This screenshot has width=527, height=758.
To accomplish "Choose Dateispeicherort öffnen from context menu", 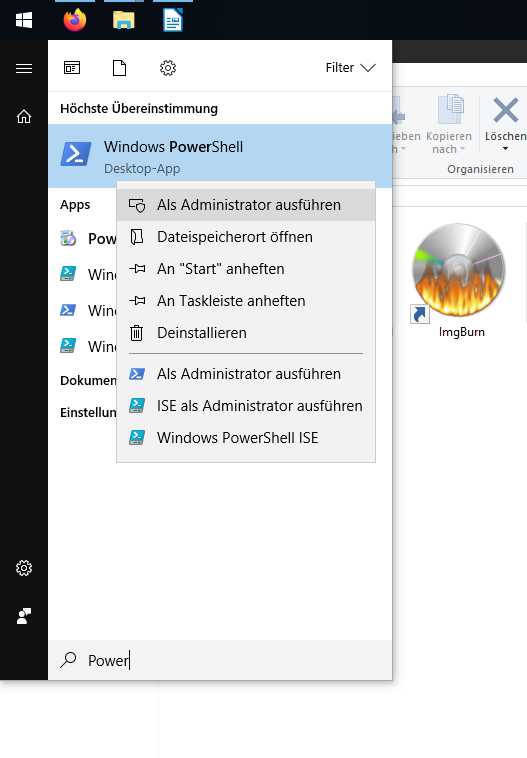I will click(246, 237).
